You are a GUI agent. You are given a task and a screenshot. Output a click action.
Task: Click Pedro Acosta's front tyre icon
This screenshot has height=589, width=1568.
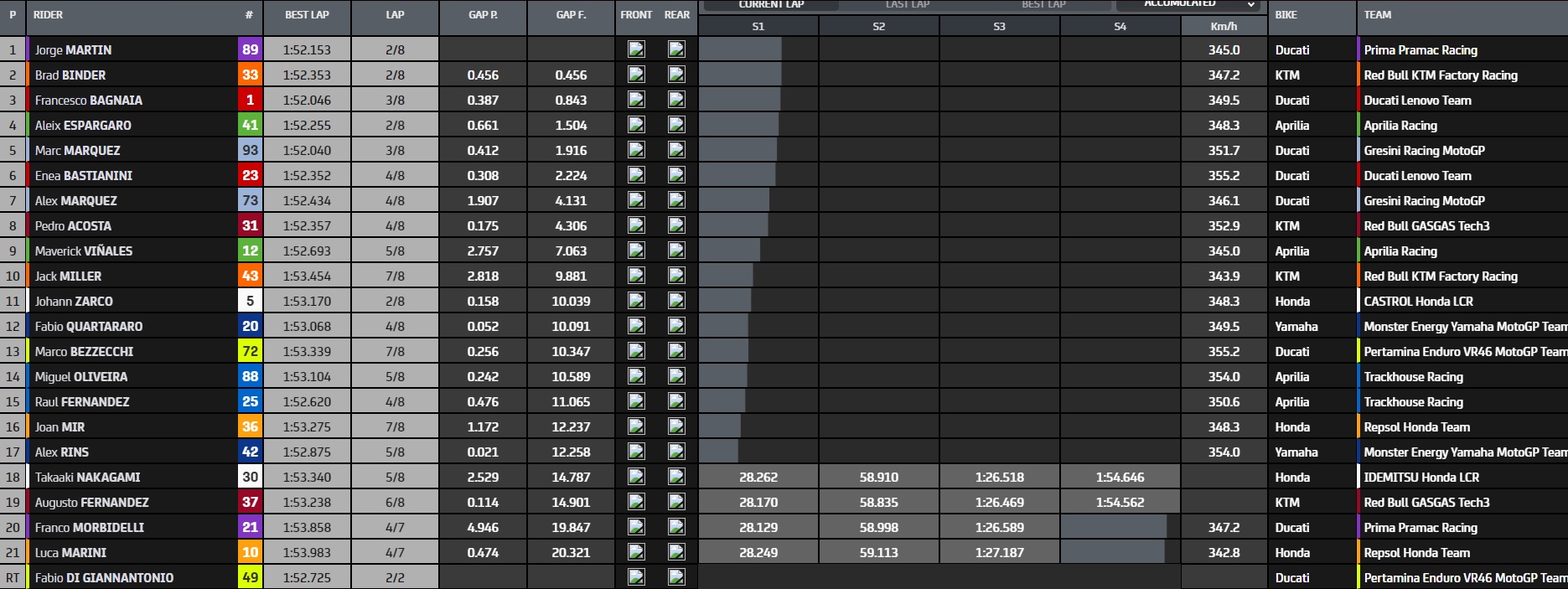(636, 225)
